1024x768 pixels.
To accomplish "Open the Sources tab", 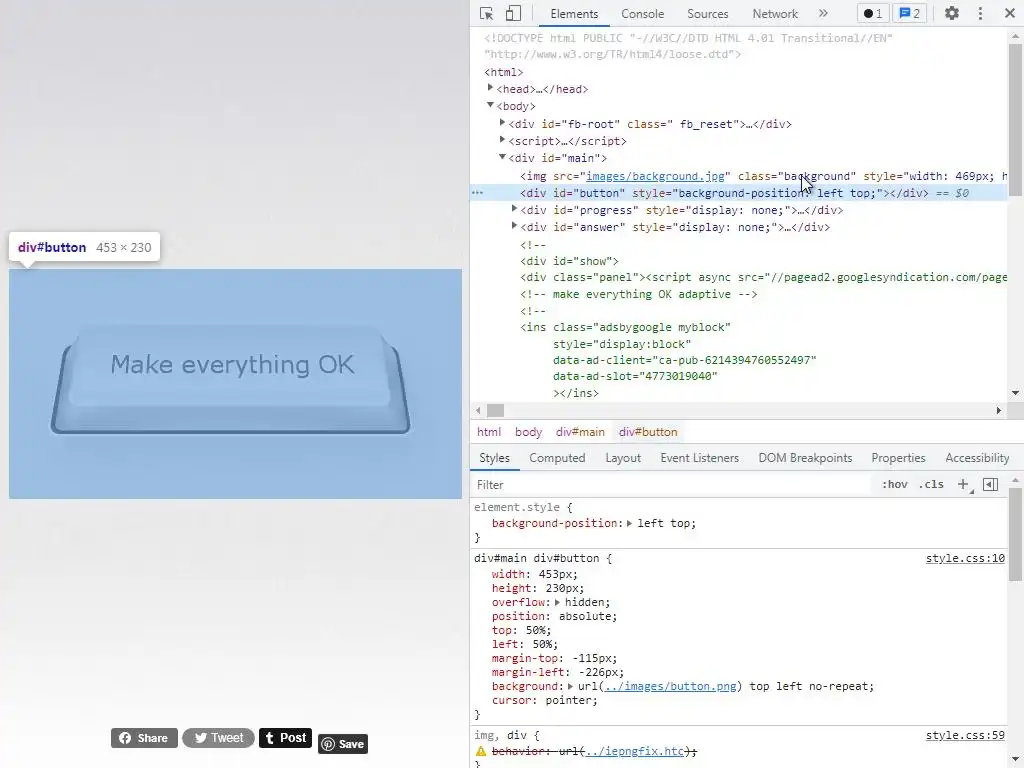I will pyautogui.click(x=707, y=14).
